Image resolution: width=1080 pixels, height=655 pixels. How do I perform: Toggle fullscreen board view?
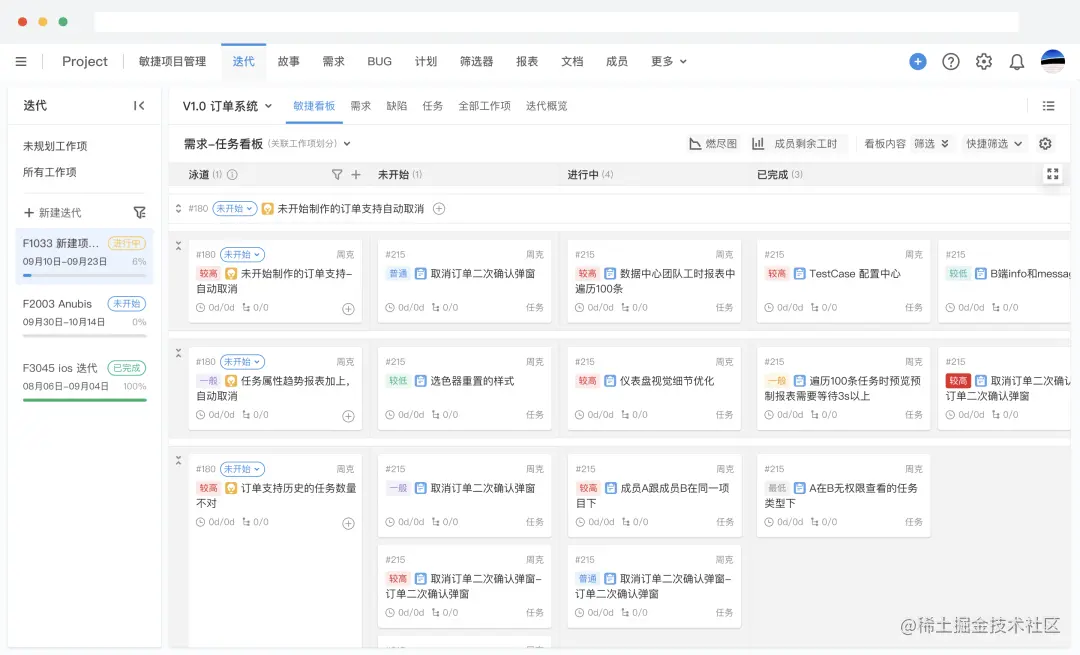pos(1052,174)
